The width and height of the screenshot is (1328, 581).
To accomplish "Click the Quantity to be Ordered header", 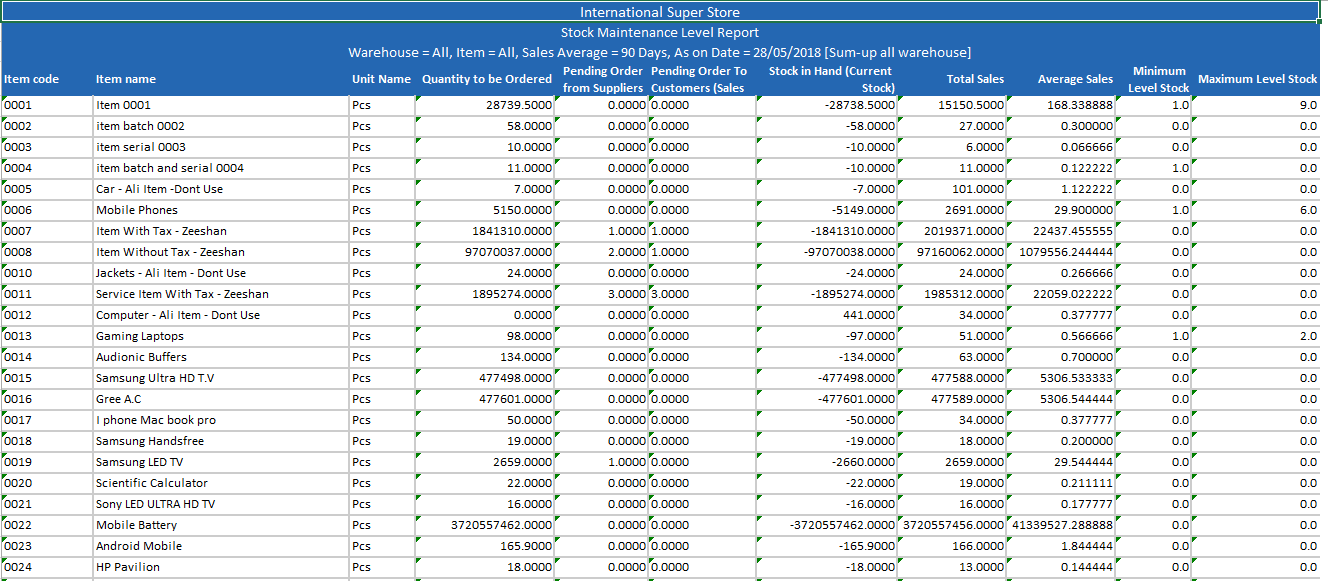I will (486, 79).
